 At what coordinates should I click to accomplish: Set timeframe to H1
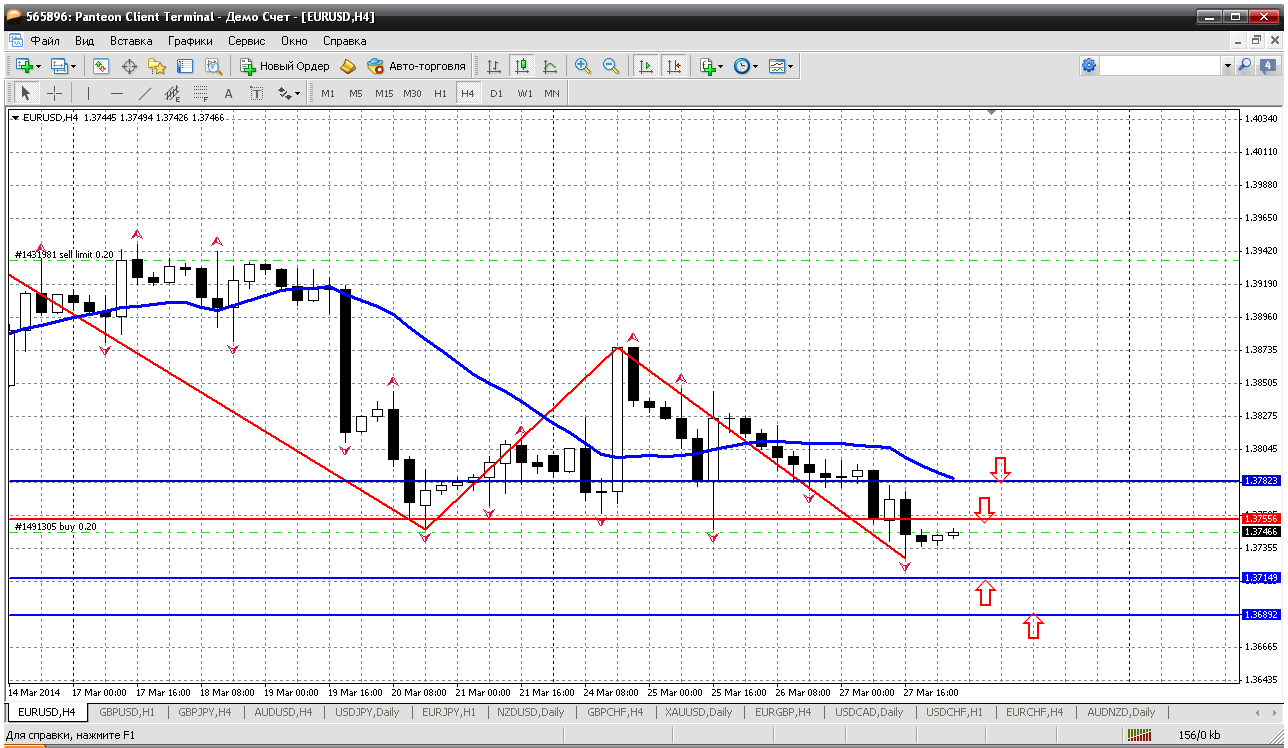[440, 93]
